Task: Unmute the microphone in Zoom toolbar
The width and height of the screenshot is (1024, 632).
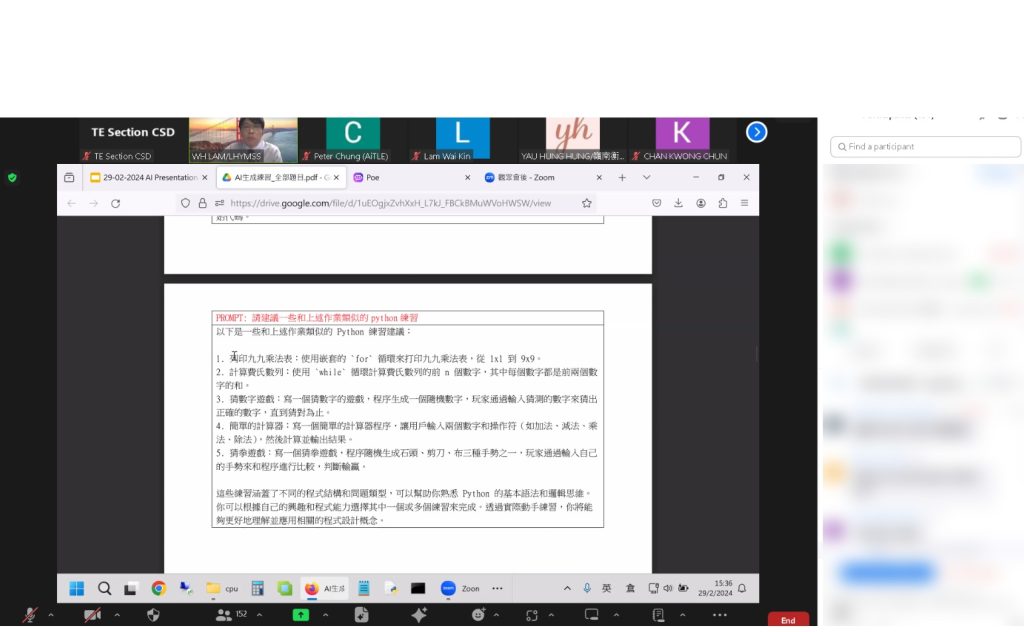Action: 30,615
